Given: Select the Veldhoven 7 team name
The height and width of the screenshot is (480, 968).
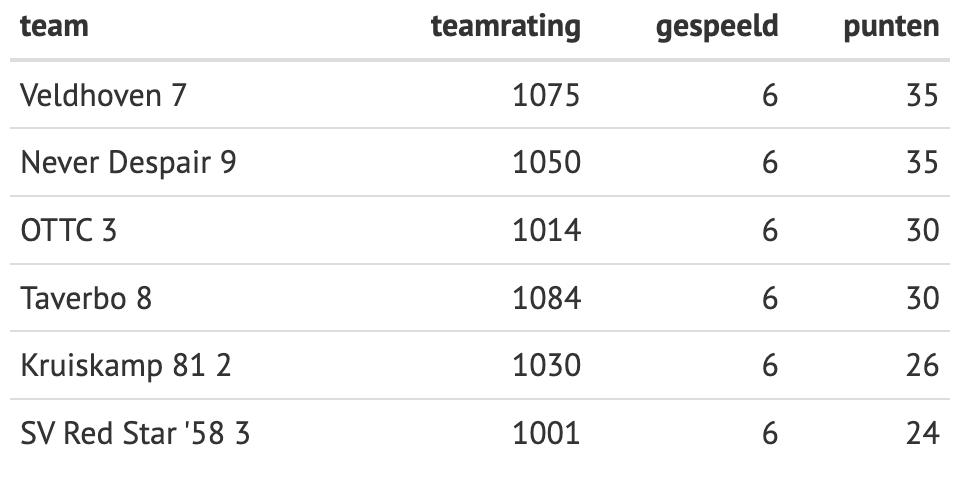Looking at the screenshot, I should click(x=103, y=96).
